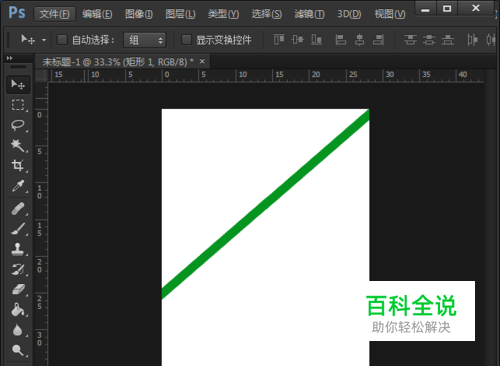Select the Move tool in toolbox
Screen dimensions: 500x366
click(18, 85)
